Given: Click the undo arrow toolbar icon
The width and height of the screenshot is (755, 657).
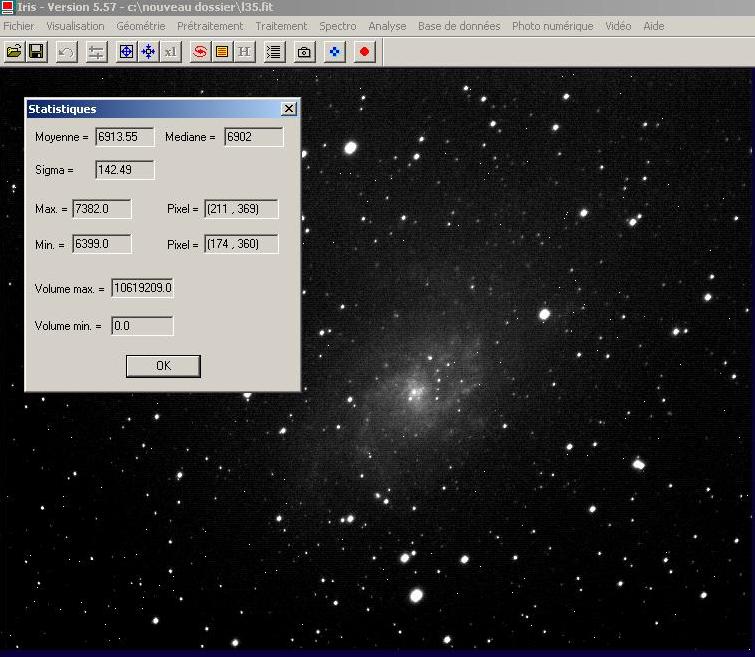Looking at the screenshot, I should (66, 51).
